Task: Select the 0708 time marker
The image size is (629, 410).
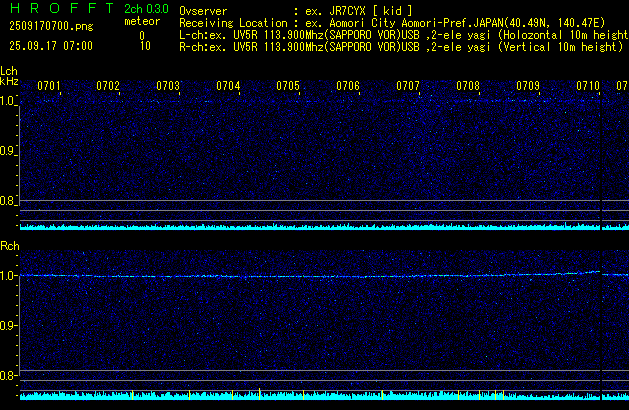Action: click(x=468, y=86)
